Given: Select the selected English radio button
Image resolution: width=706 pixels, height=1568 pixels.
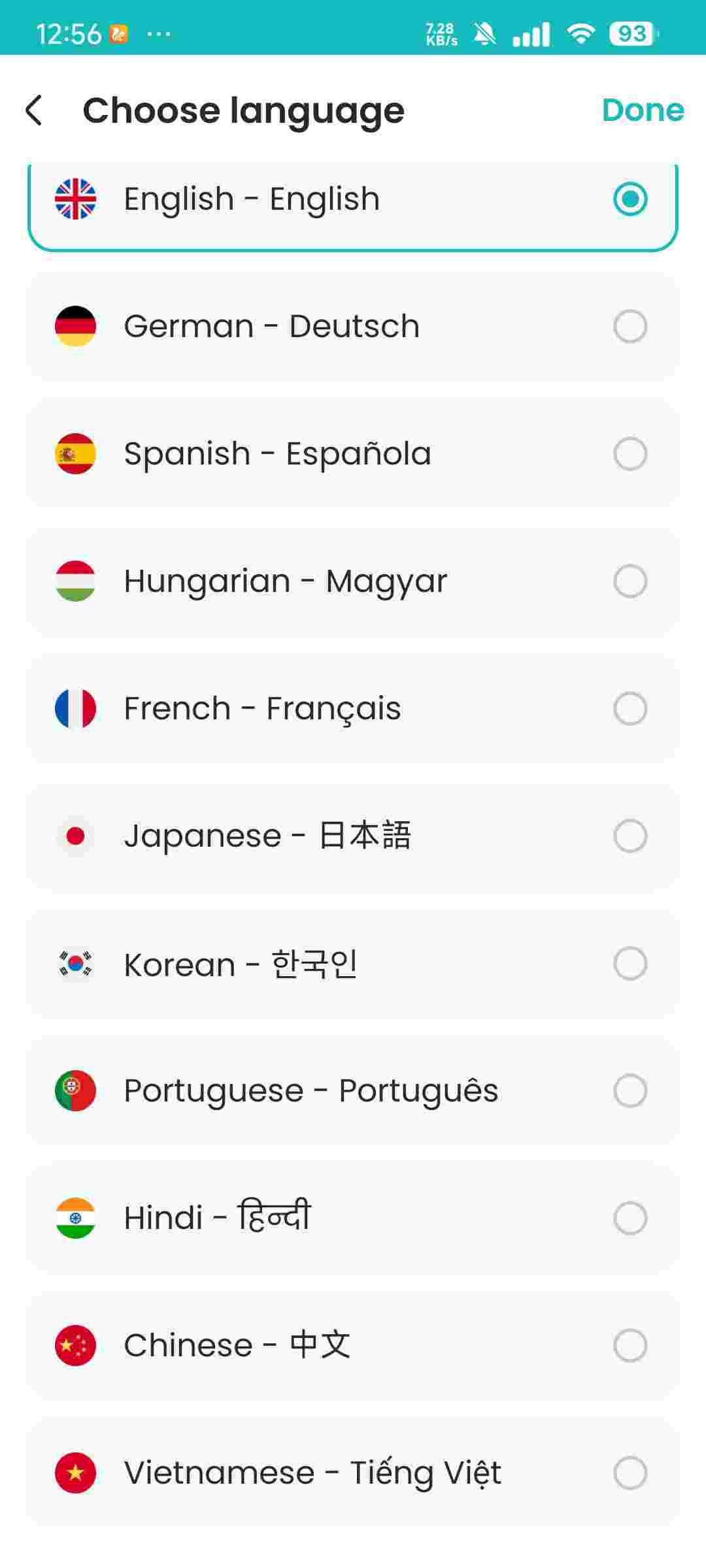Looking at the screenshot, I should pyautogui.click(x=630, y=199).
